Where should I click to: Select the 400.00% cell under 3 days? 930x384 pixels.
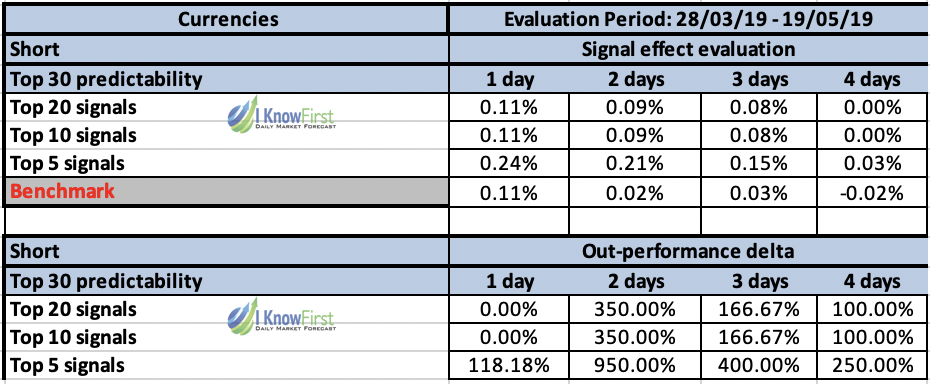[759, 365]
